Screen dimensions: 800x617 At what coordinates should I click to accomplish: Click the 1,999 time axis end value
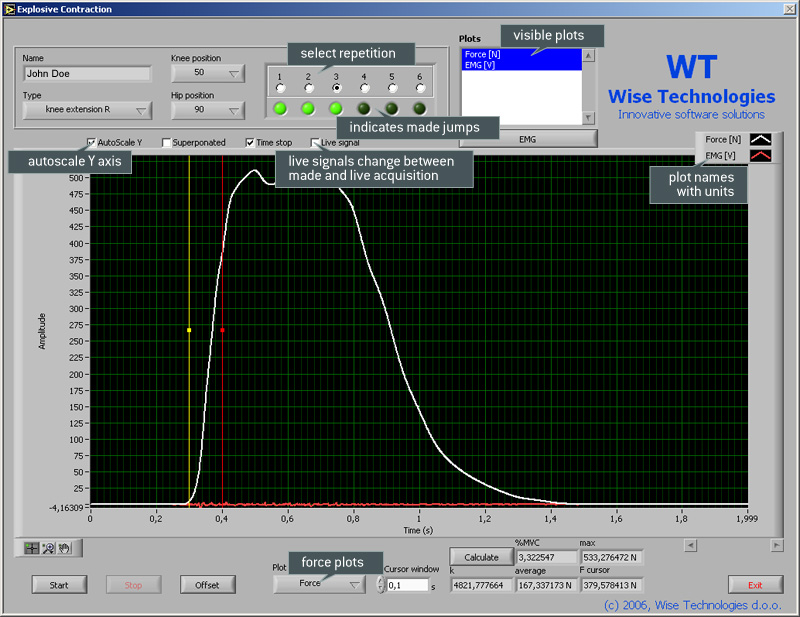[747, 519]
